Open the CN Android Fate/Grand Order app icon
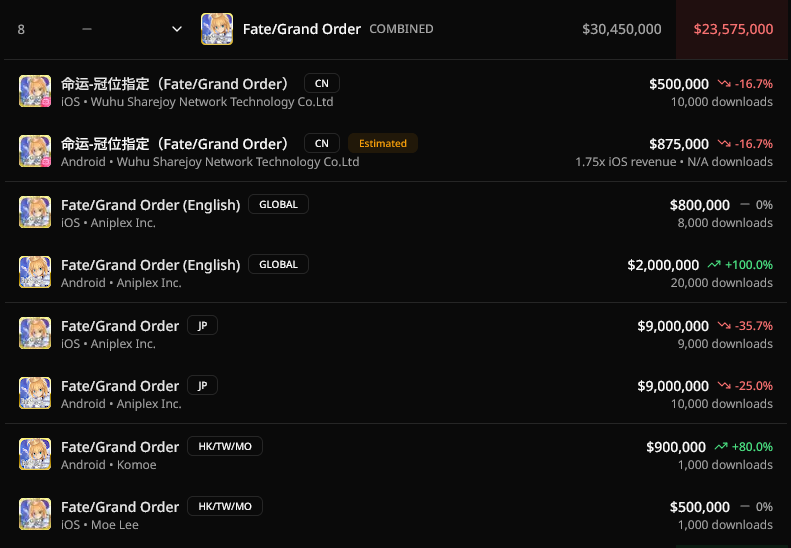The image size is (791, 548). (x=35, y=151)
